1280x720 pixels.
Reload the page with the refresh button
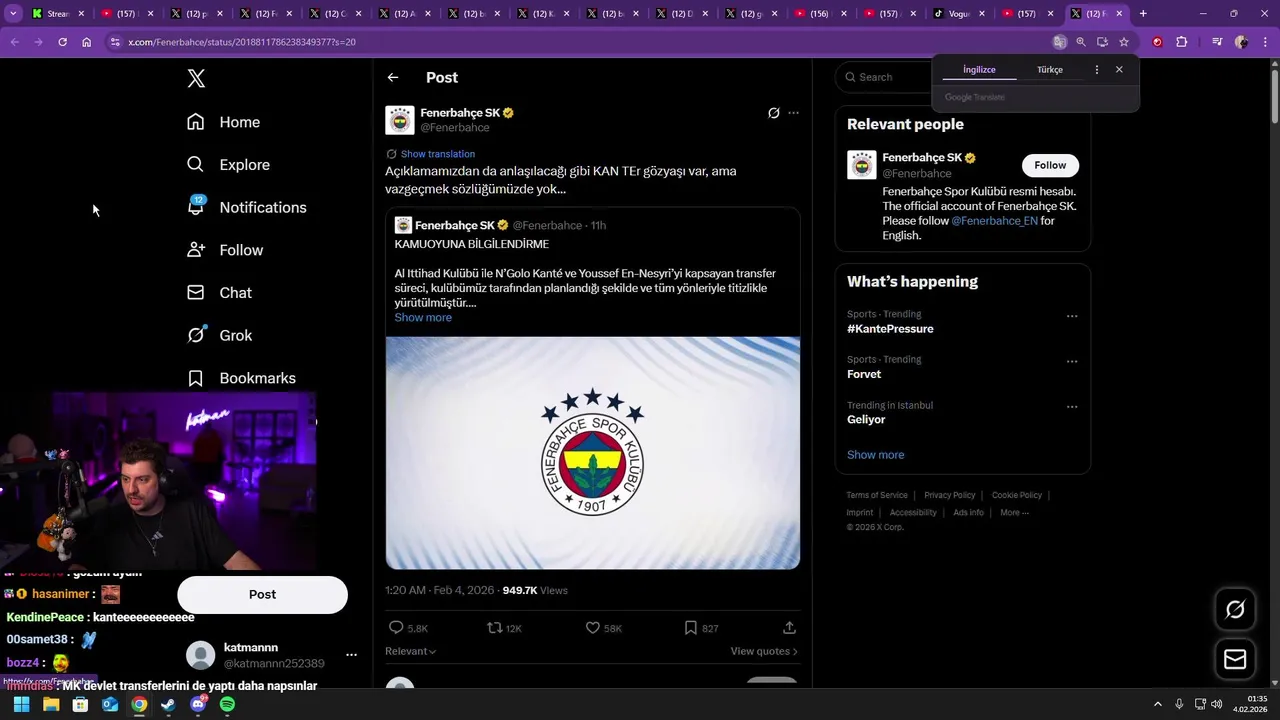point(62,42)
